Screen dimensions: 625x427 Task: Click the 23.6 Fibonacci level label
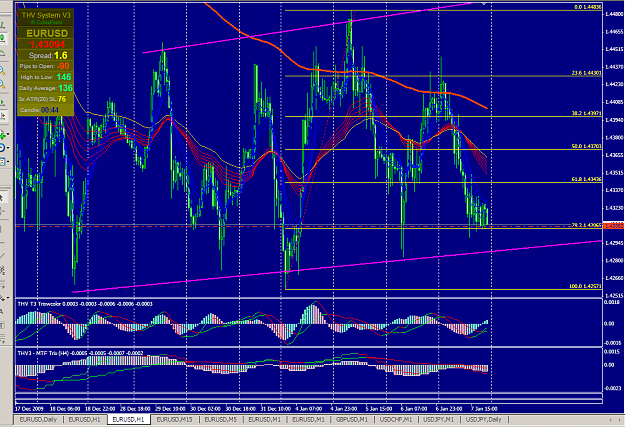pos(586,73)
